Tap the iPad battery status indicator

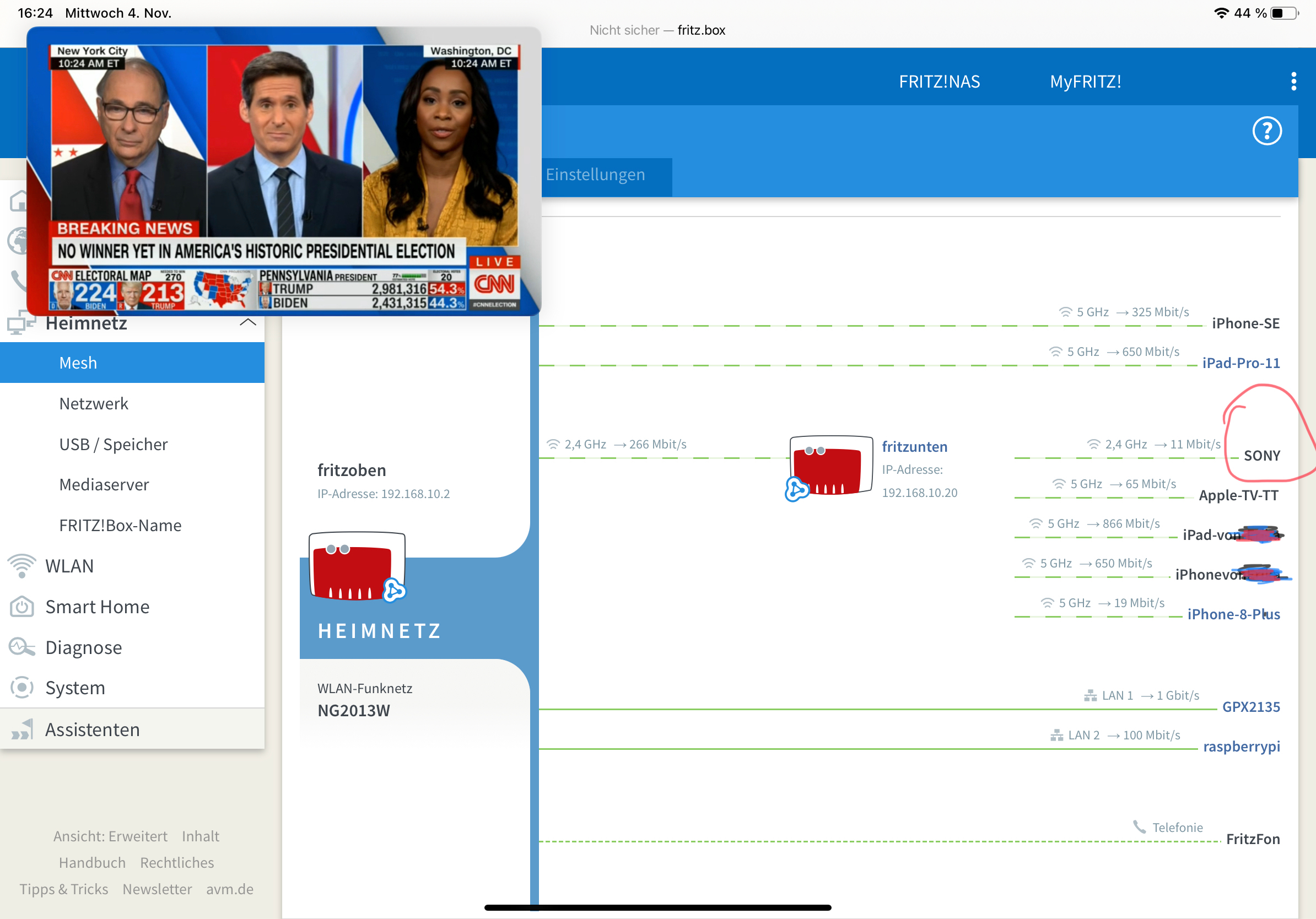point(1285,13)
